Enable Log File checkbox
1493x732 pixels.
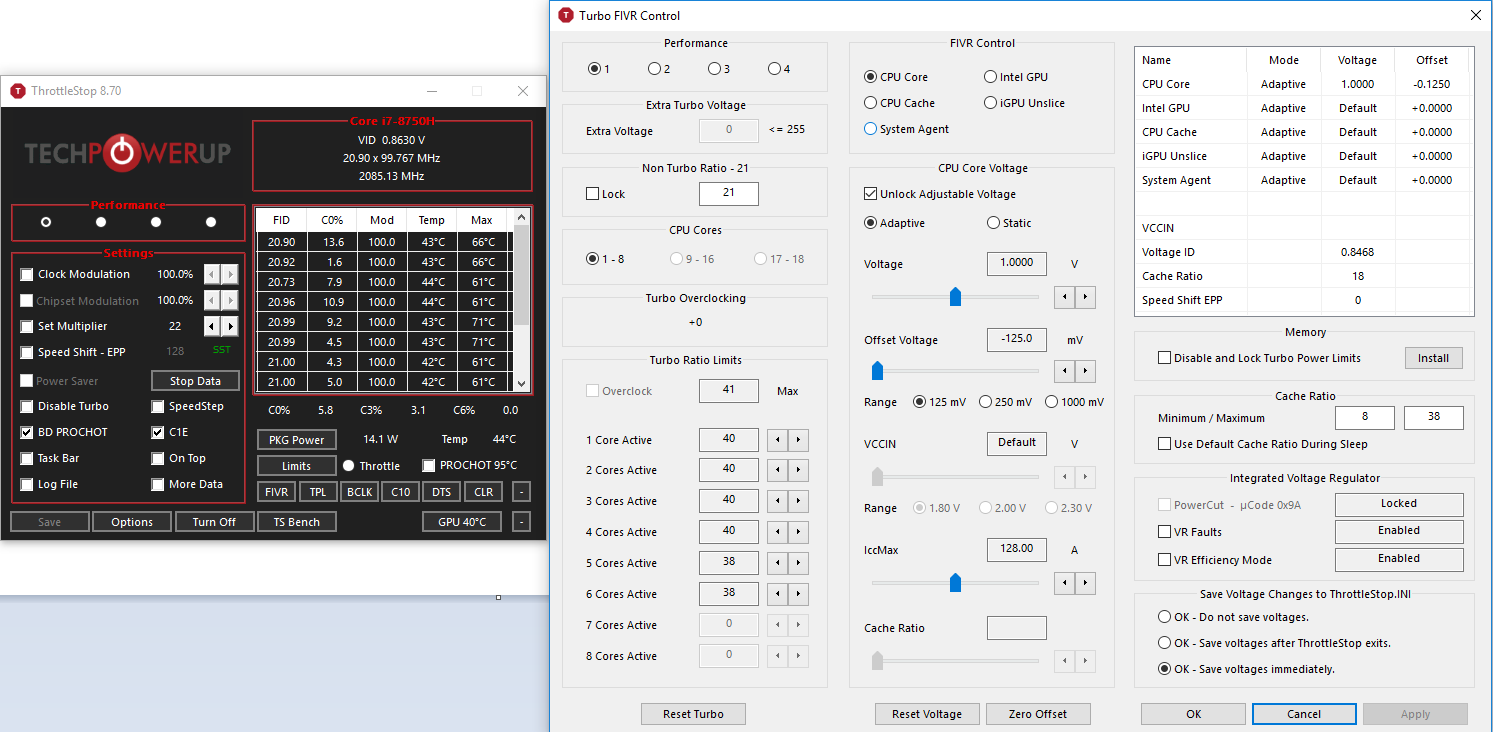(x=27, y=484)
